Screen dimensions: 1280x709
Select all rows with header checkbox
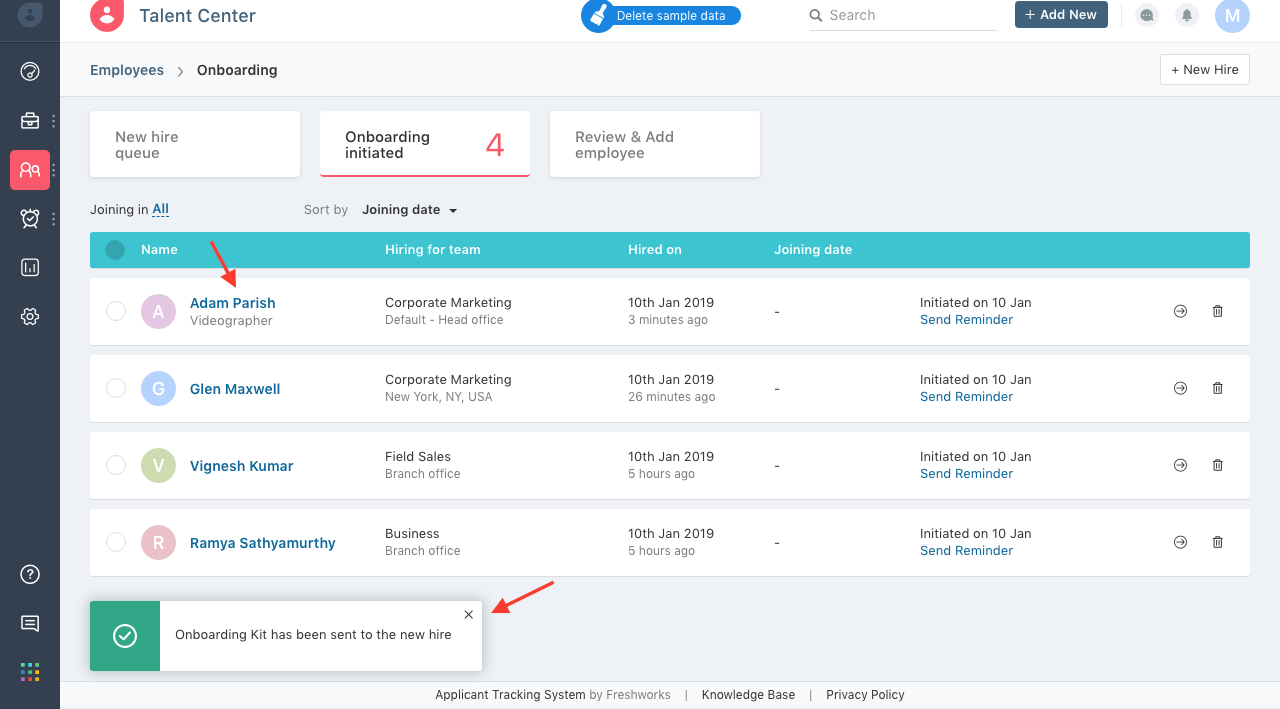pyautogui.click(x=115, y=250)
